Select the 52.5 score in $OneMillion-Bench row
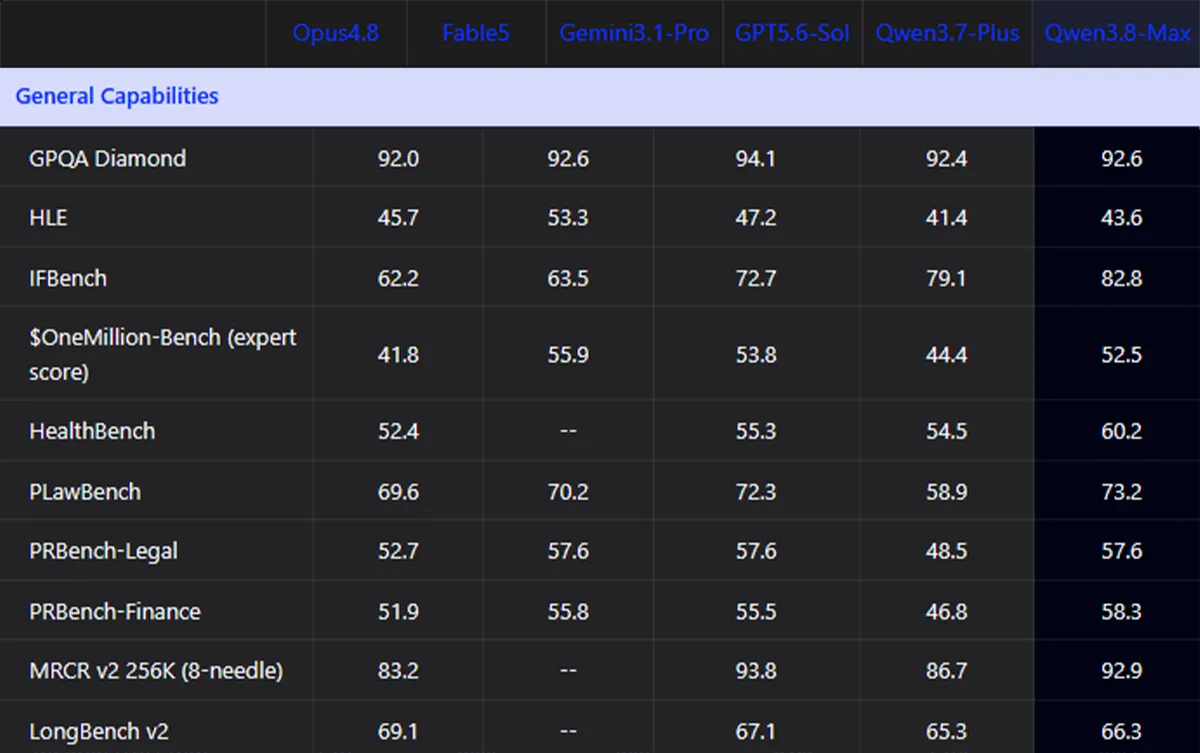 click(1121, 355)
